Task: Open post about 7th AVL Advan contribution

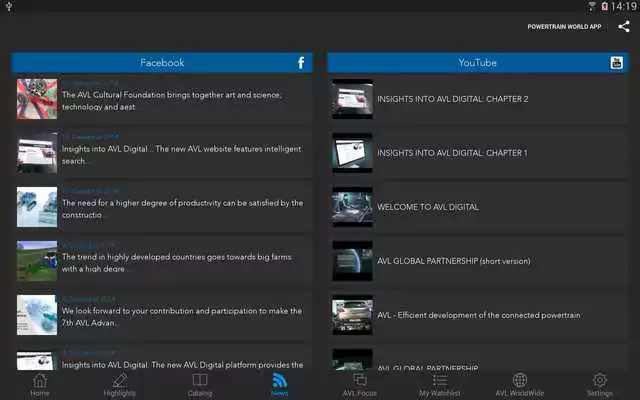Action: (x=162, y=315)
